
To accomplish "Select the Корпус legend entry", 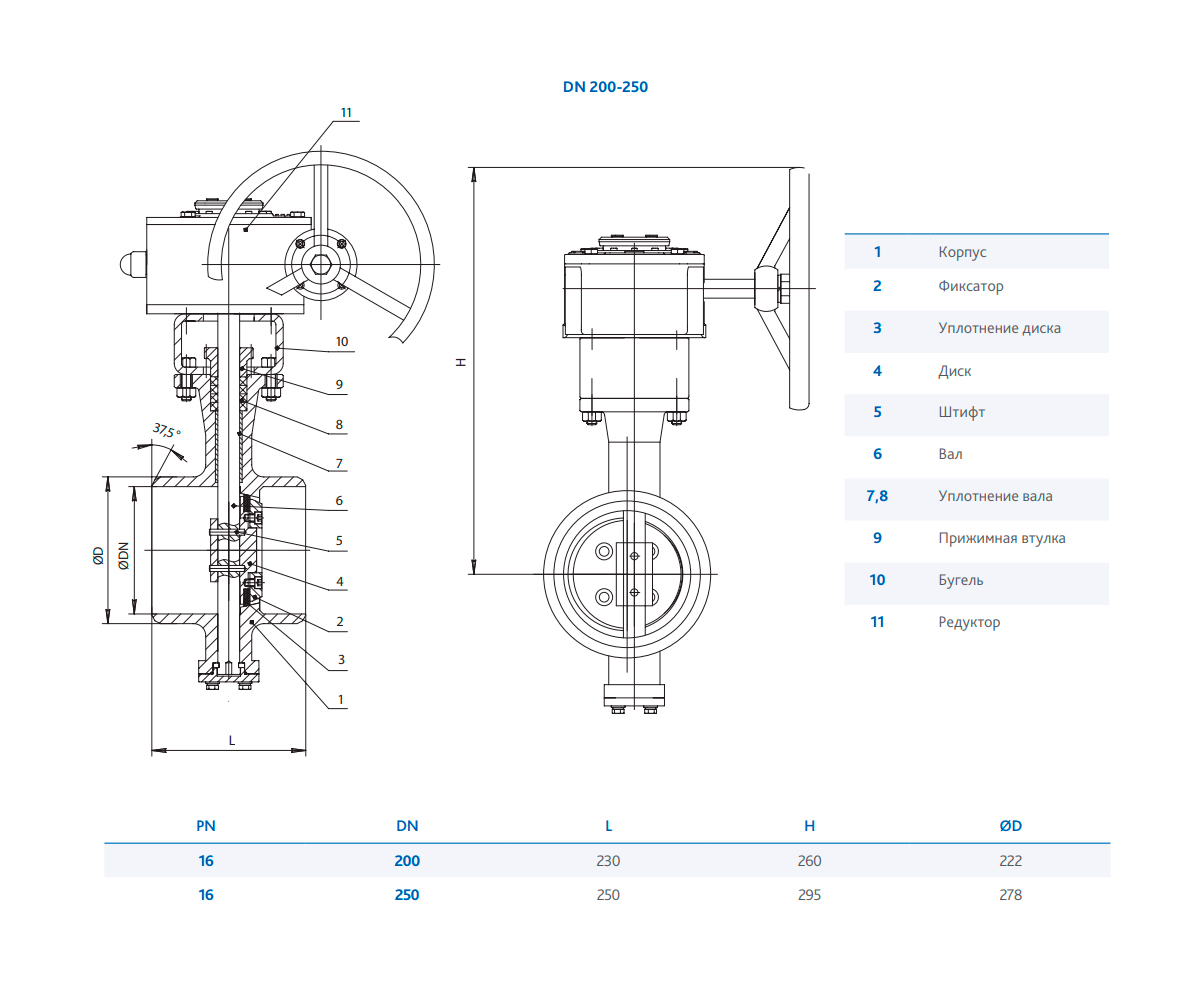I will 962,252.
